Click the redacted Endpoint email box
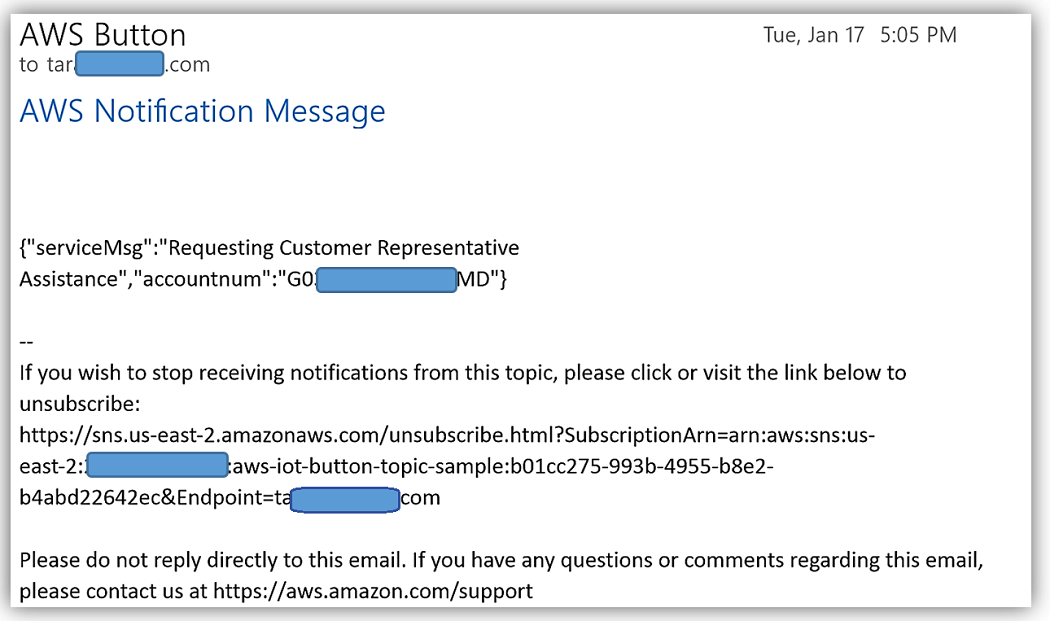 click(x=344, y=497)
